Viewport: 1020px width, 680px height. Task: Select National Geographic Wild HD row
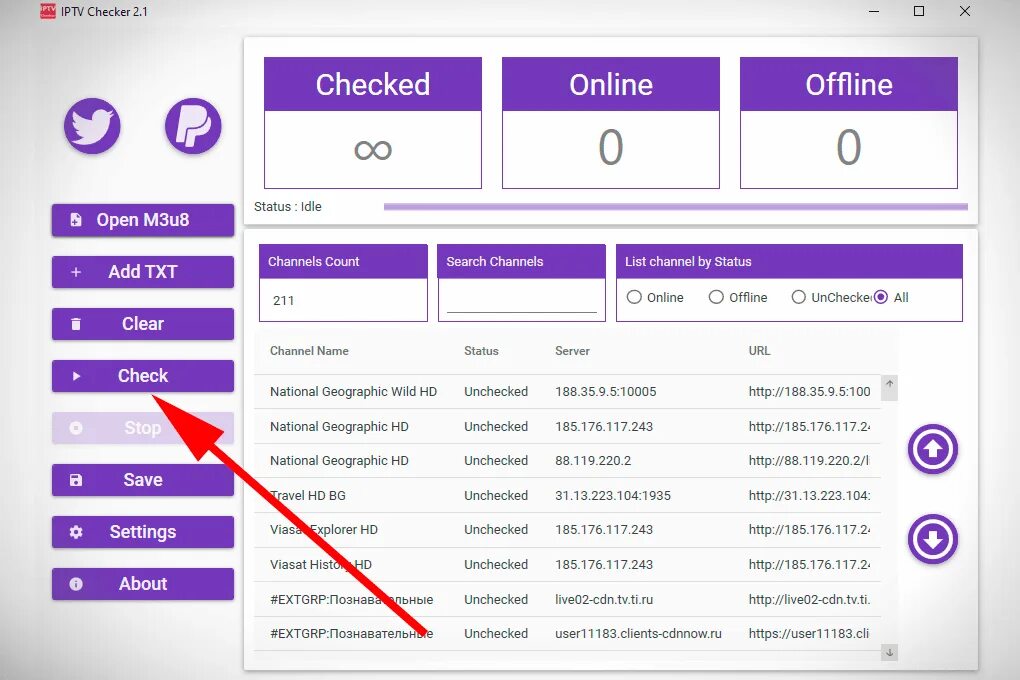click(567, 392)
